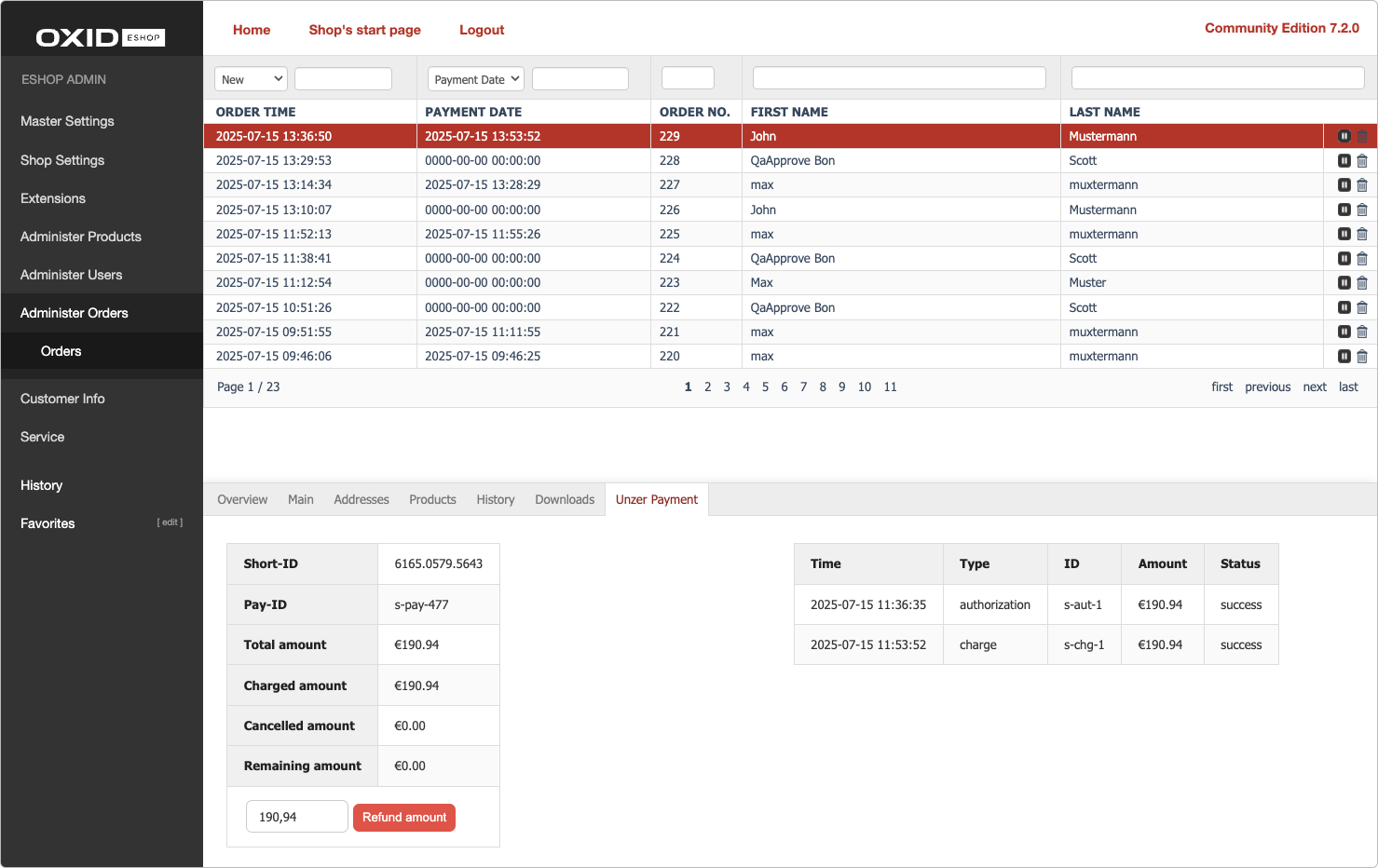Open the 'Payment Date' filter dropdown
This screenshot has width=1378, height=868.
pyautogui.click(x=475, y=79)
